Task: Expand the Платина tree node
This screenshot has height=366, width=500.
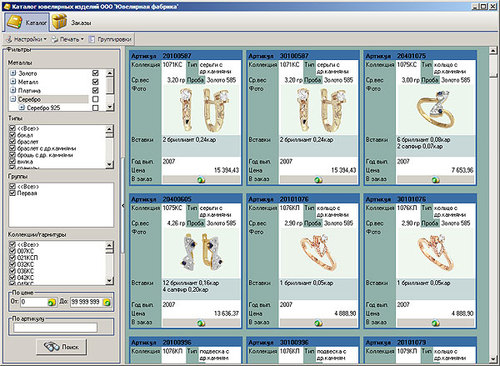Action: click(13, 90)
